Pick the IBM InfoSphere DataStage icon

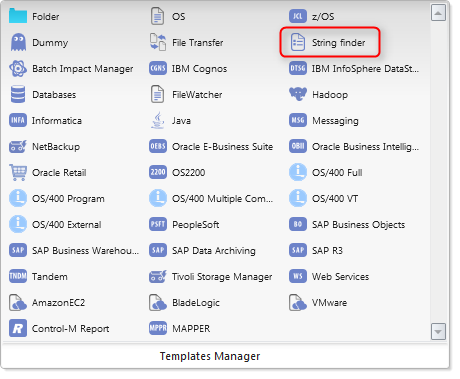pyautogui.click(x=298, y=68)
